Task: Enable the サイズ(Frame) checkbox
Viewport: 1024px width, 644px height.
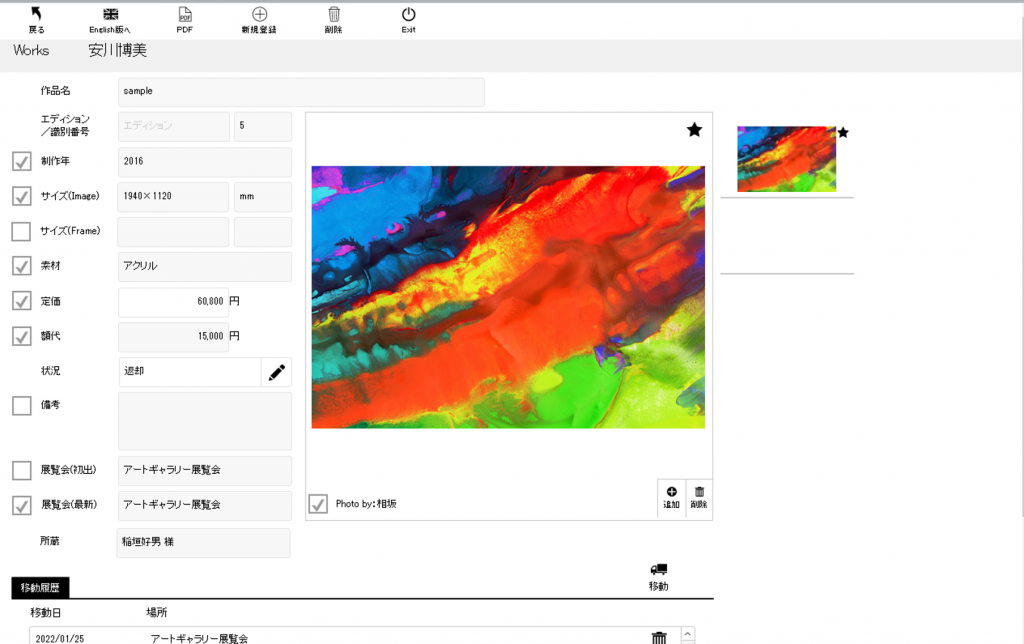Action: click(x=21, y=232)
